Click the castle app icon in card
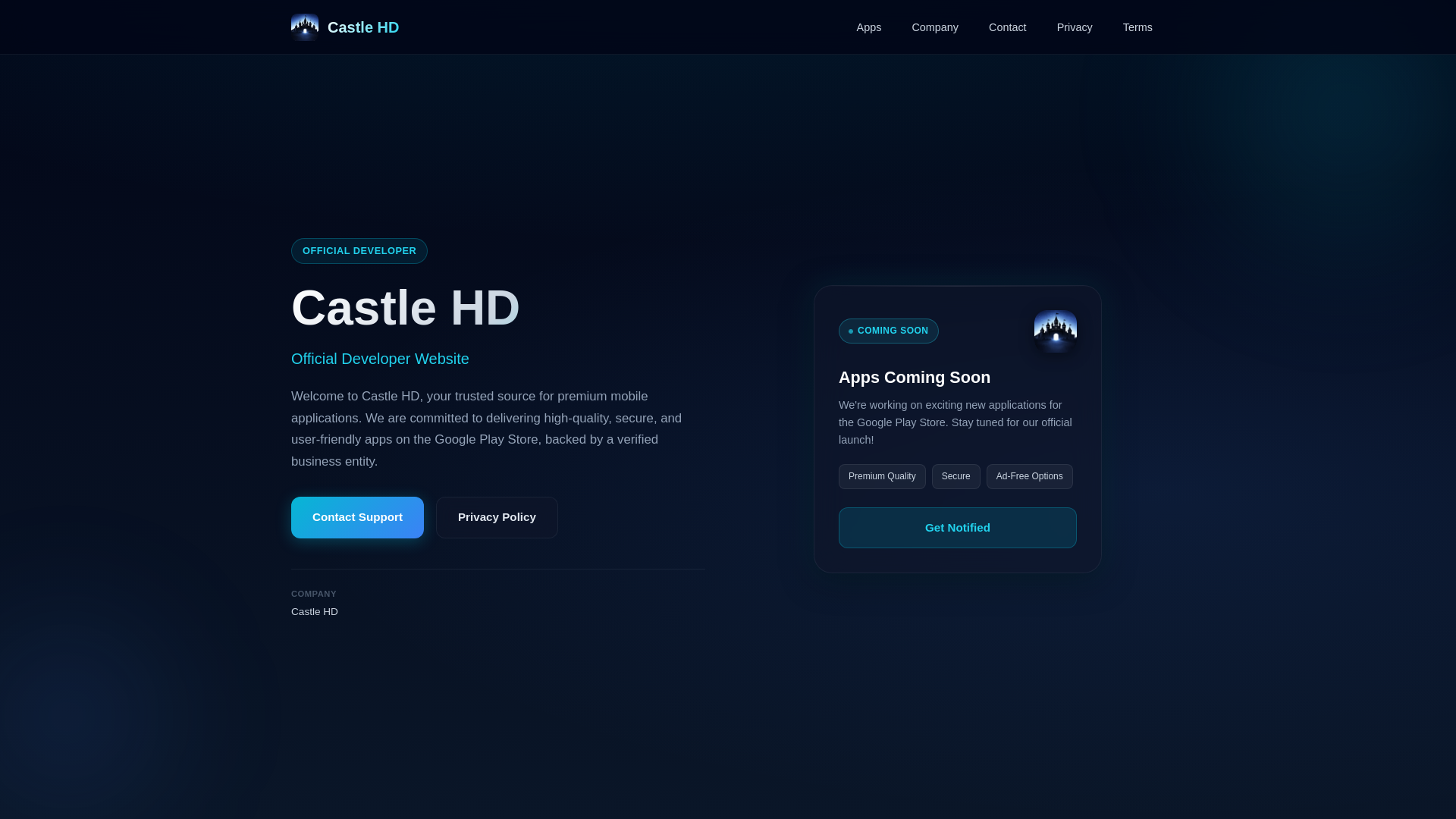Screen dimensions: 1456x819 click(x=1056, y=331)
